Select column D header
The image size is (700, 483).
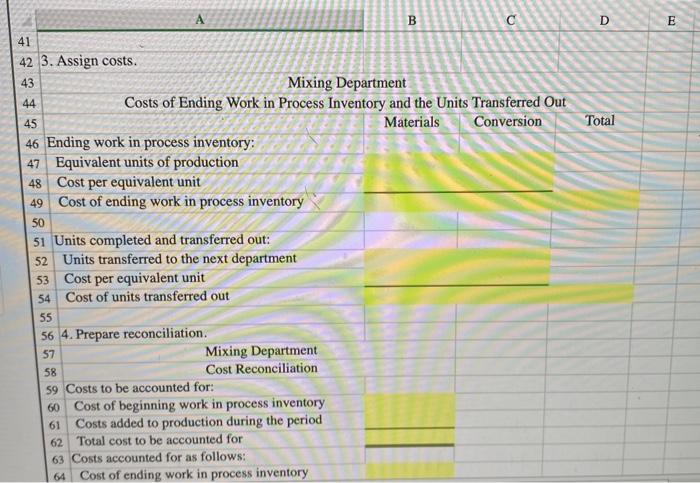click(x=604, y=21)
